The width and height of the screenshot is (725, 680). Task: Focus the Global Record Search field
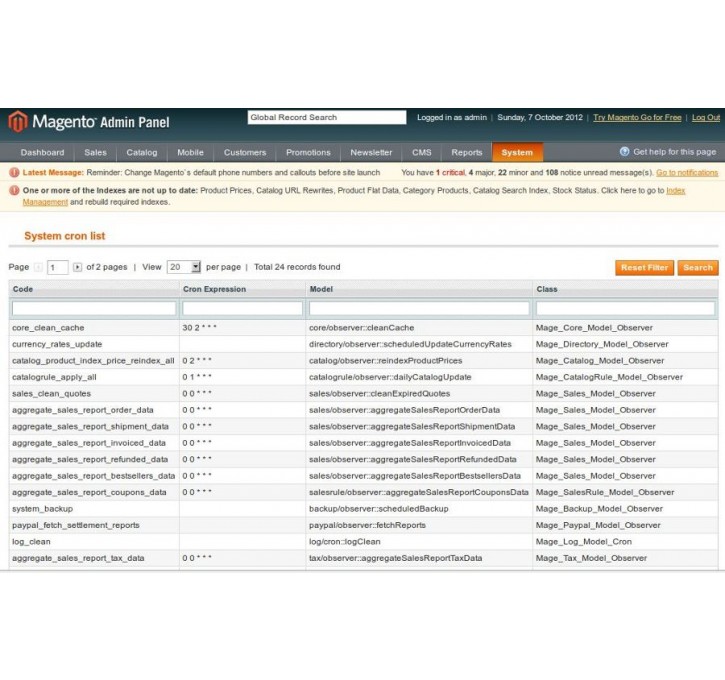[x=327, y=117]
